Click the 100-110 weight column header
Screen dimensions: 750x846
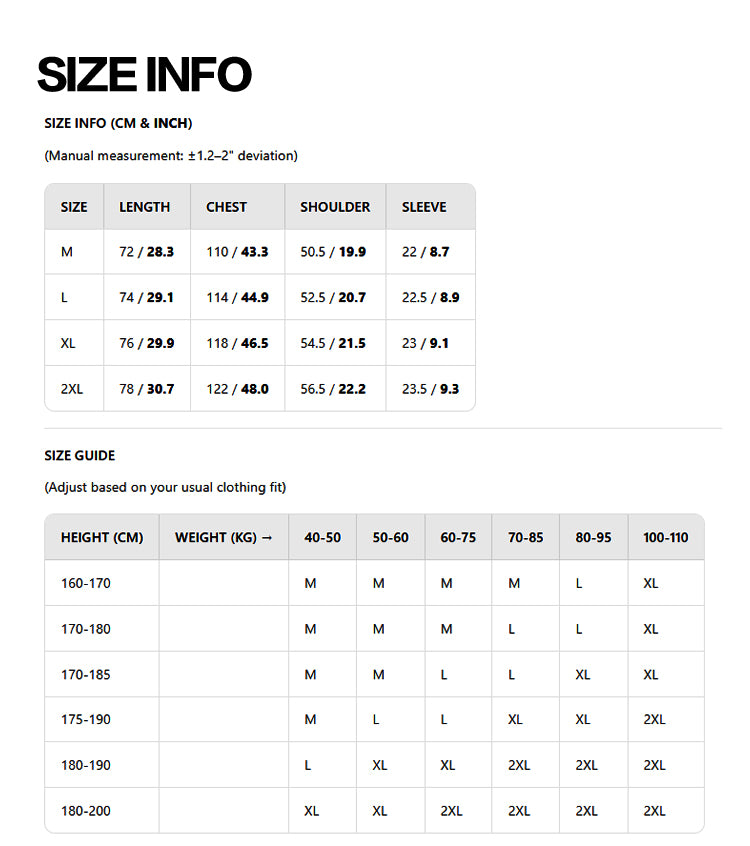[x=666, y=538]
